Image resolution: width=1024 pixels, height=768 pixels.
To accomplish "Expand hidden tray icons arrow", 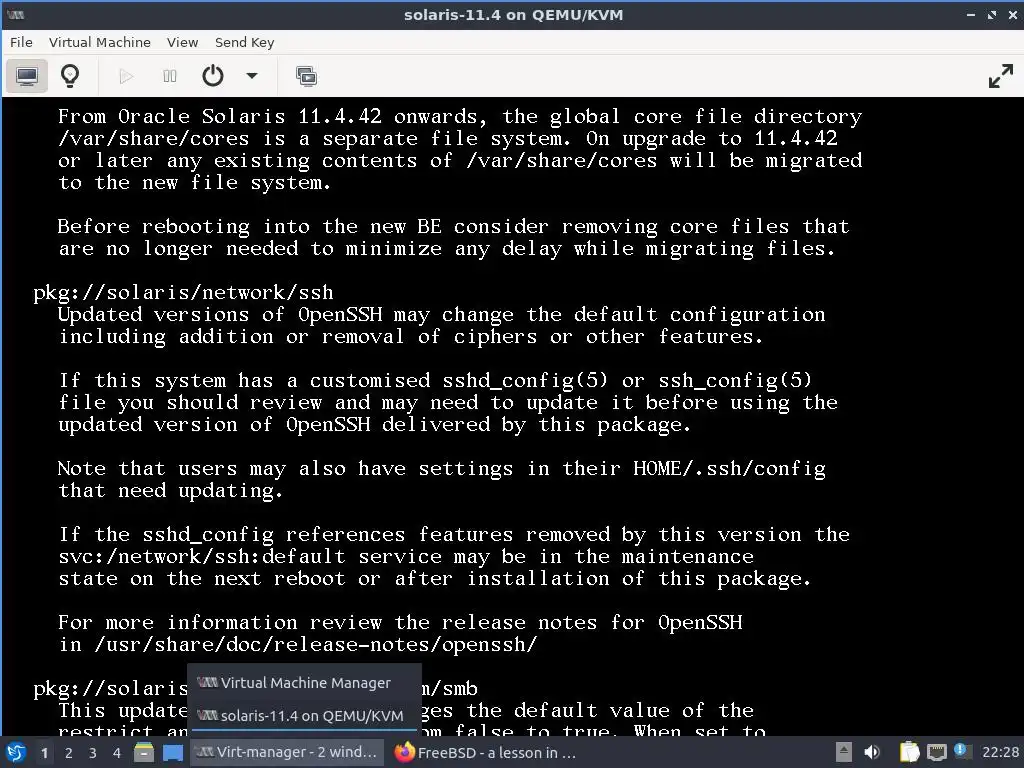I will [844, 752].
